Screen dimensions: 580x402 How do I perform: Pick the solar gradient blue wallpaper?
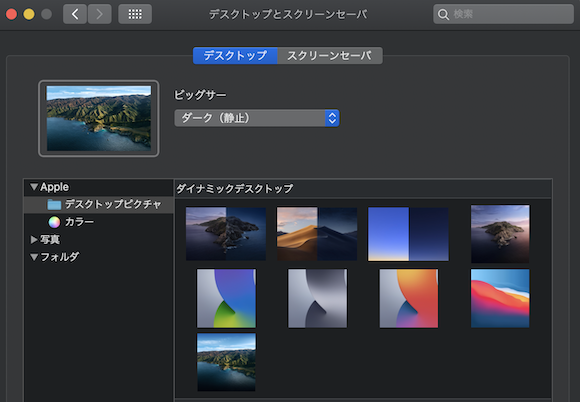point(408,234)
